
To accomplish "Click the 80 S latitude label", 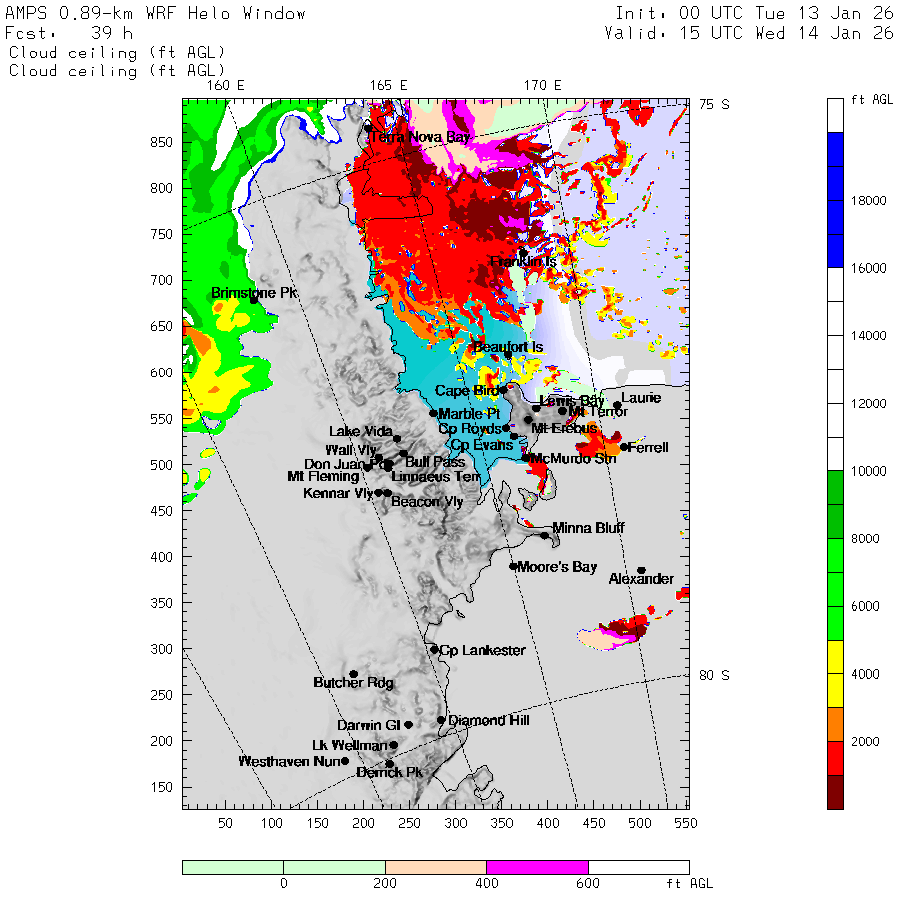I will tap(713, 675).
